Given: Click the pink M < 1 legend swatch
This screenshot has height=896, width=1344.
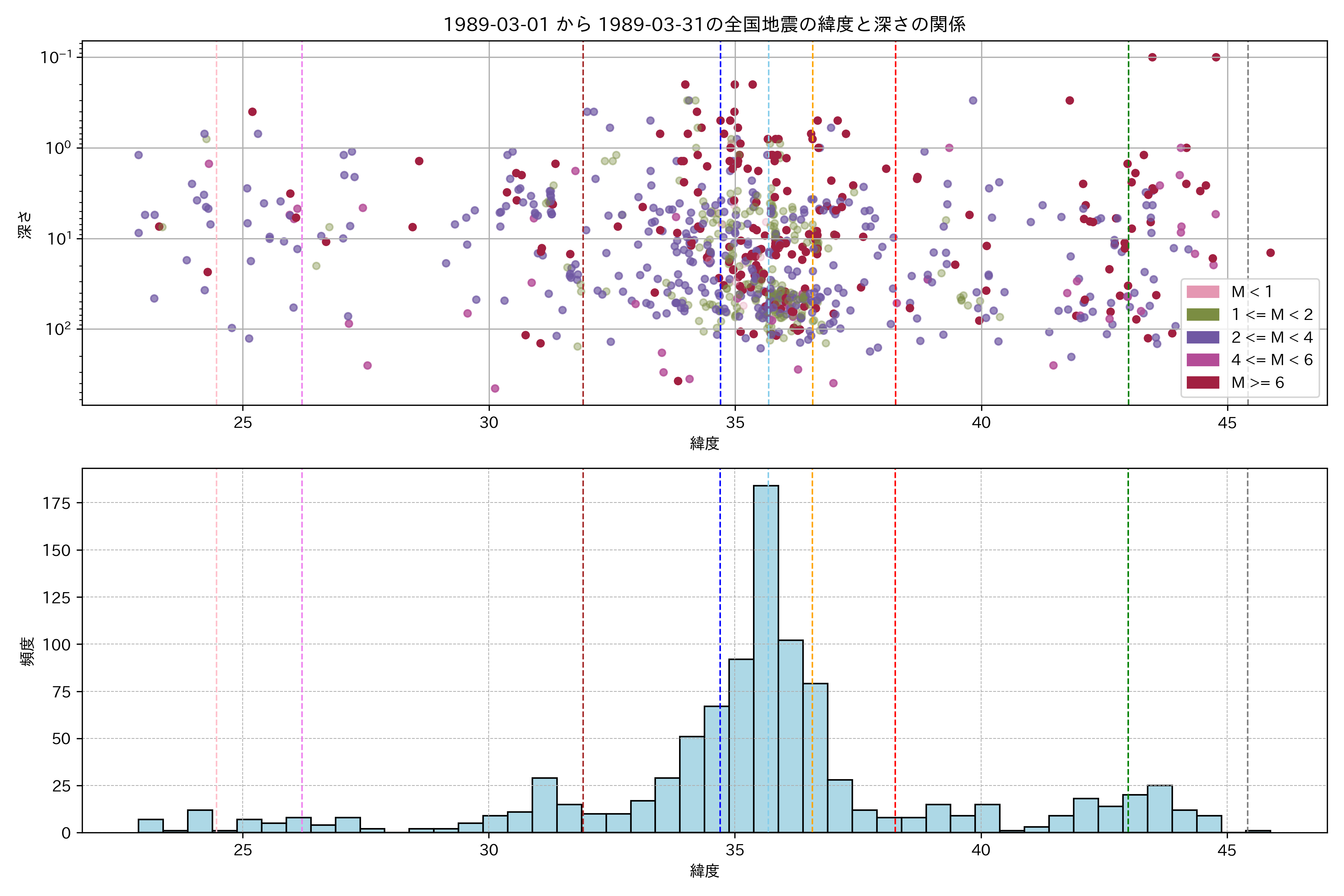Looking at the screenshot, I should point(1203,292).
